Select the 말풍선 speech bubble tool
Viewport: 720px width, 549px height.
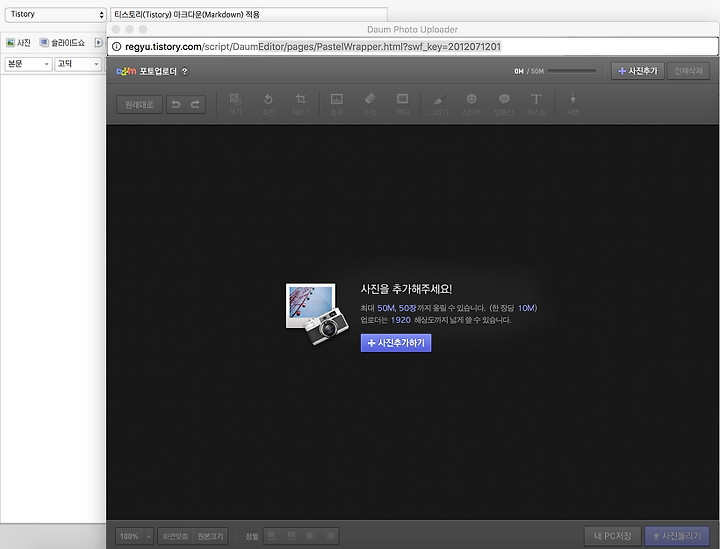(x=504, y=104)
